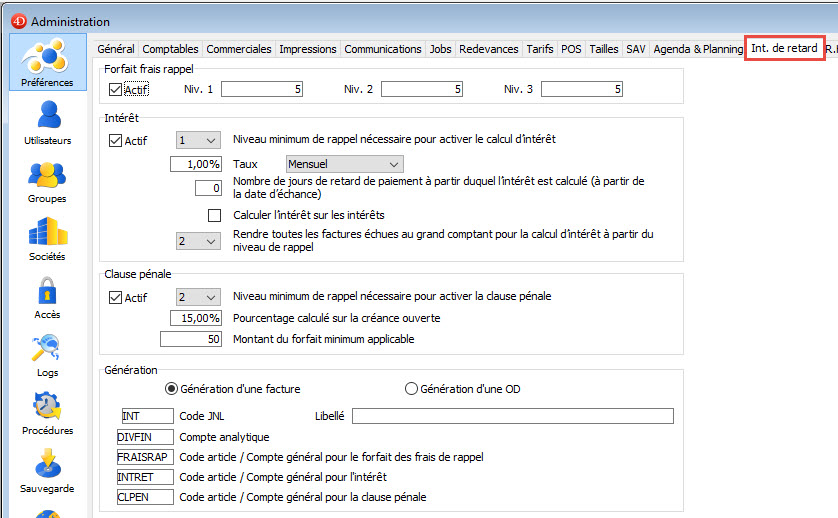Viewport: 838px width, 518px height.
Task: Toggle Actif checkbox in Forfait frais rappel
Action: [x=116, y=90]
